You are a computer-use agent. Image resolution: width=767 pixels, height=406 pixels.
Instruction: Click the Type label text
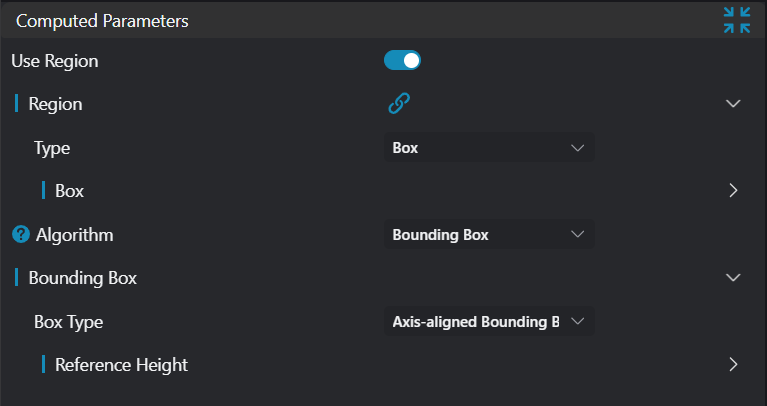[x=52, y=148]
